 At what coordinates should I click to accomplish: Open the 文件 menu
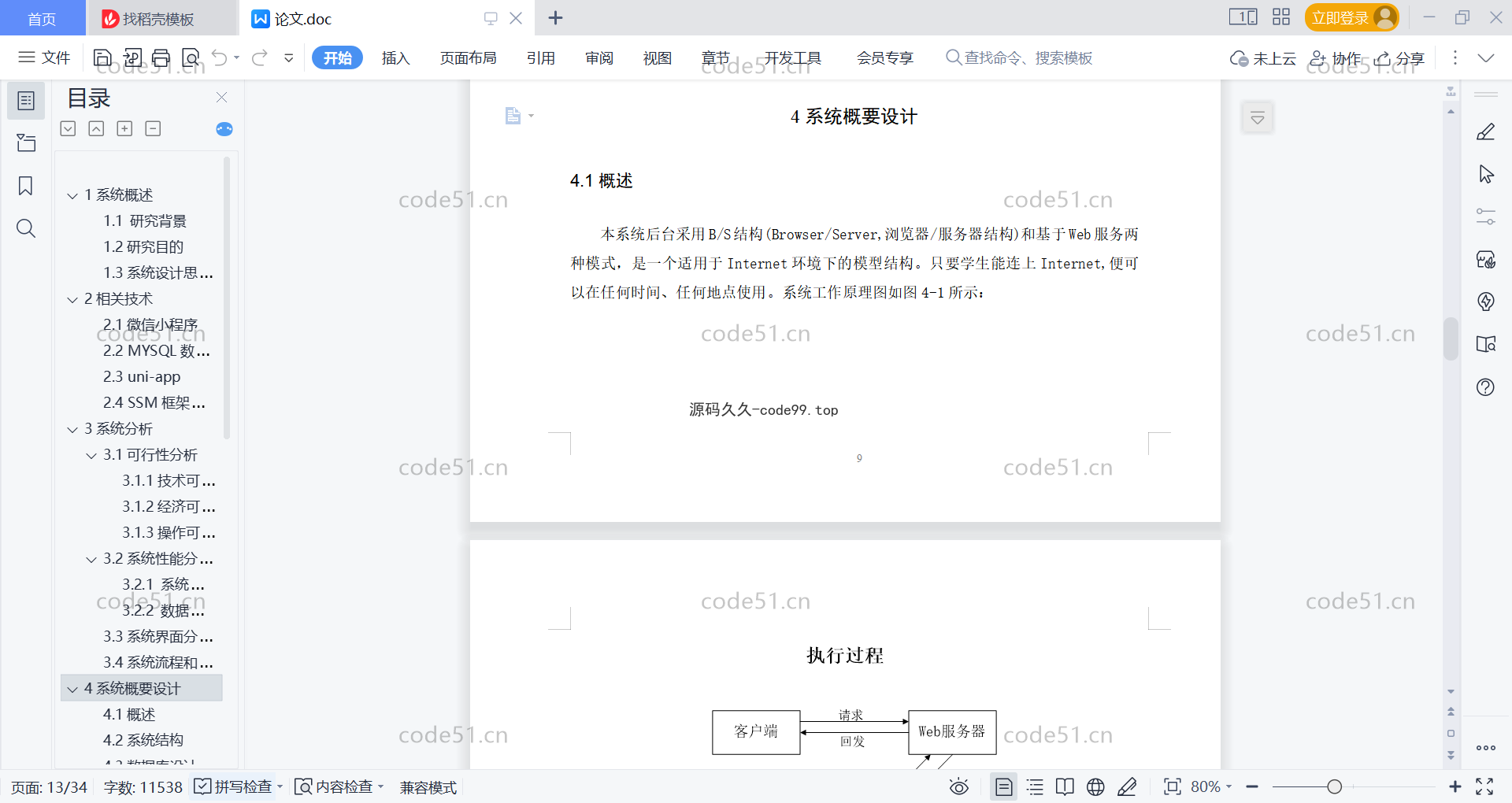(x=44, y=57)
